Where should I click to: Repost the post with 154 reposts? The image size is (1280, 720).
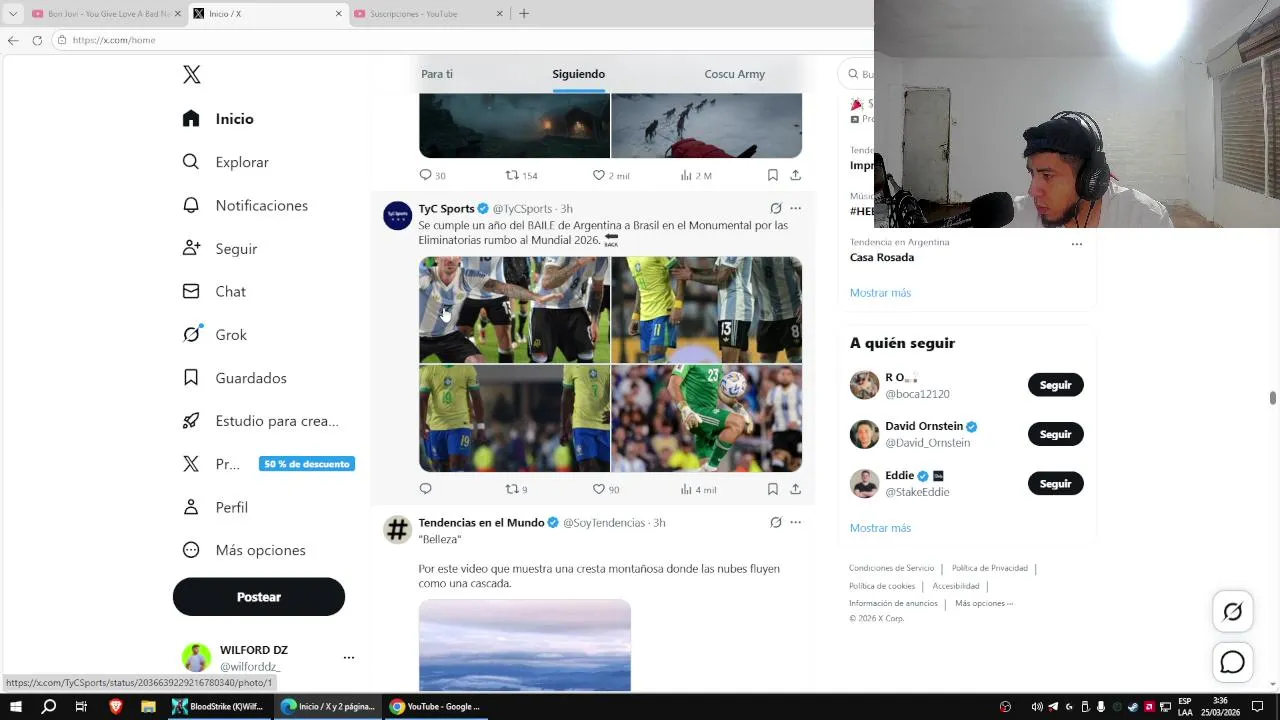[x=521, y=175]
